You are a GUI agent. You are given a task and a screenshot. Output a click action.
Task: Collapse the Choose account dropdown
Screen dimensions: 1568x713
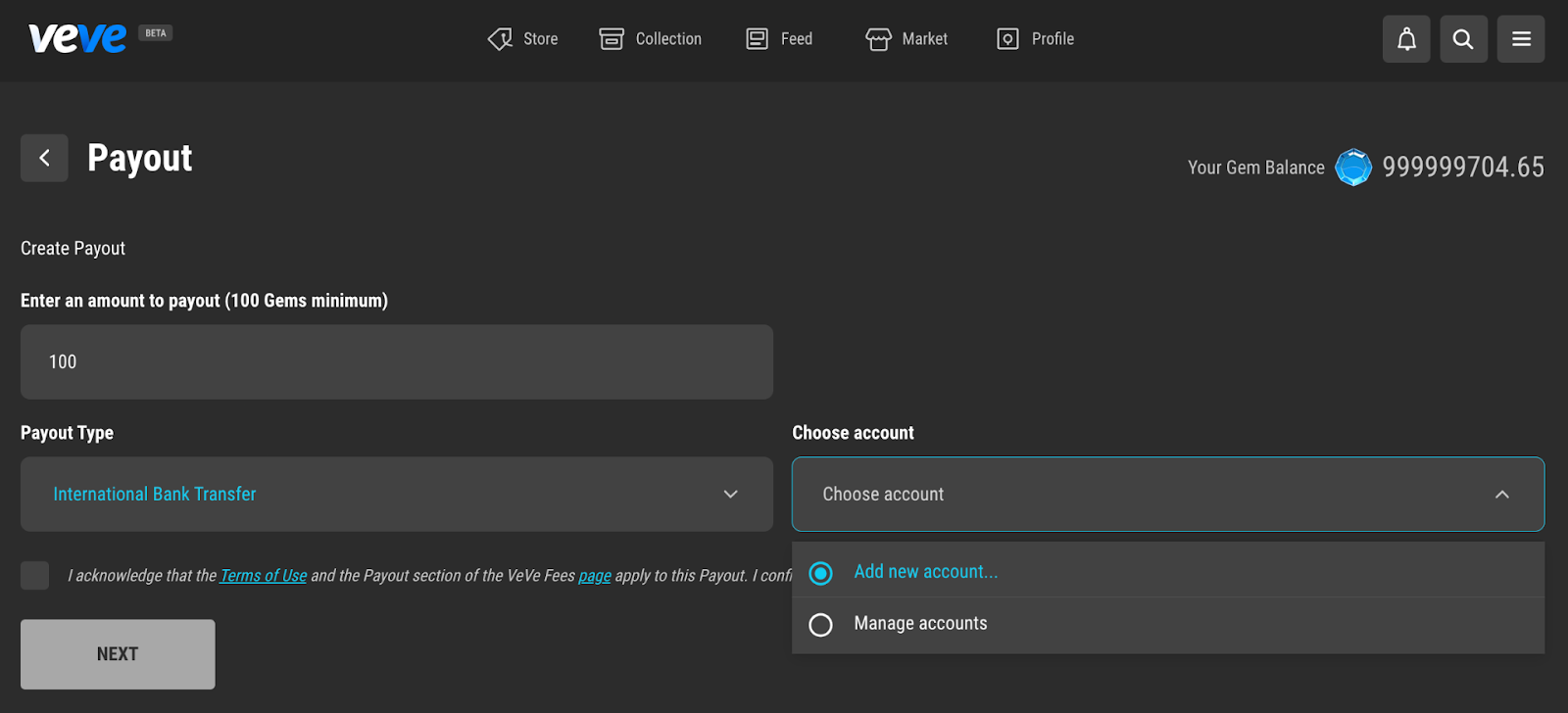(x=1501, y=495)
